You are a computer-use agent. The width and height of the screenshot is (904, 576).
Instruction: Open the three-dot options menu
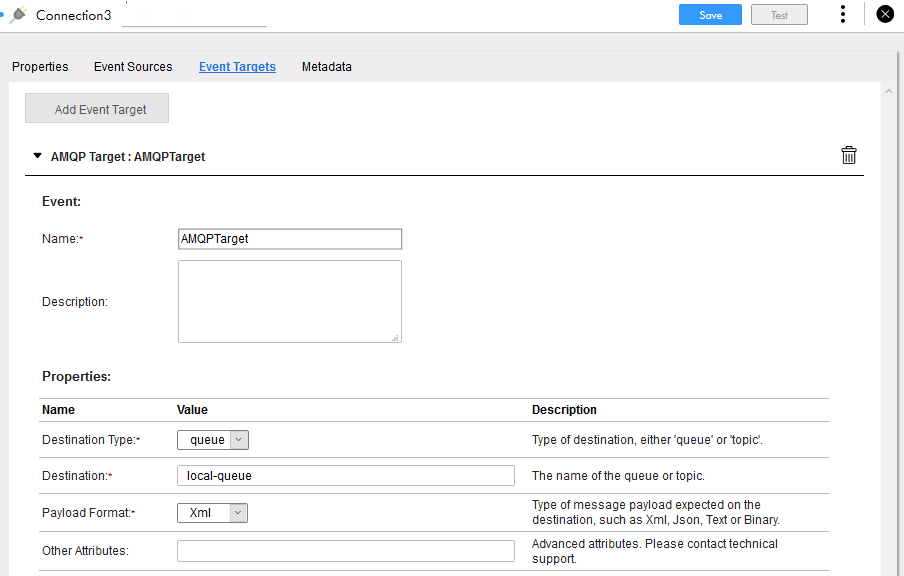click(x=843, y=14)
